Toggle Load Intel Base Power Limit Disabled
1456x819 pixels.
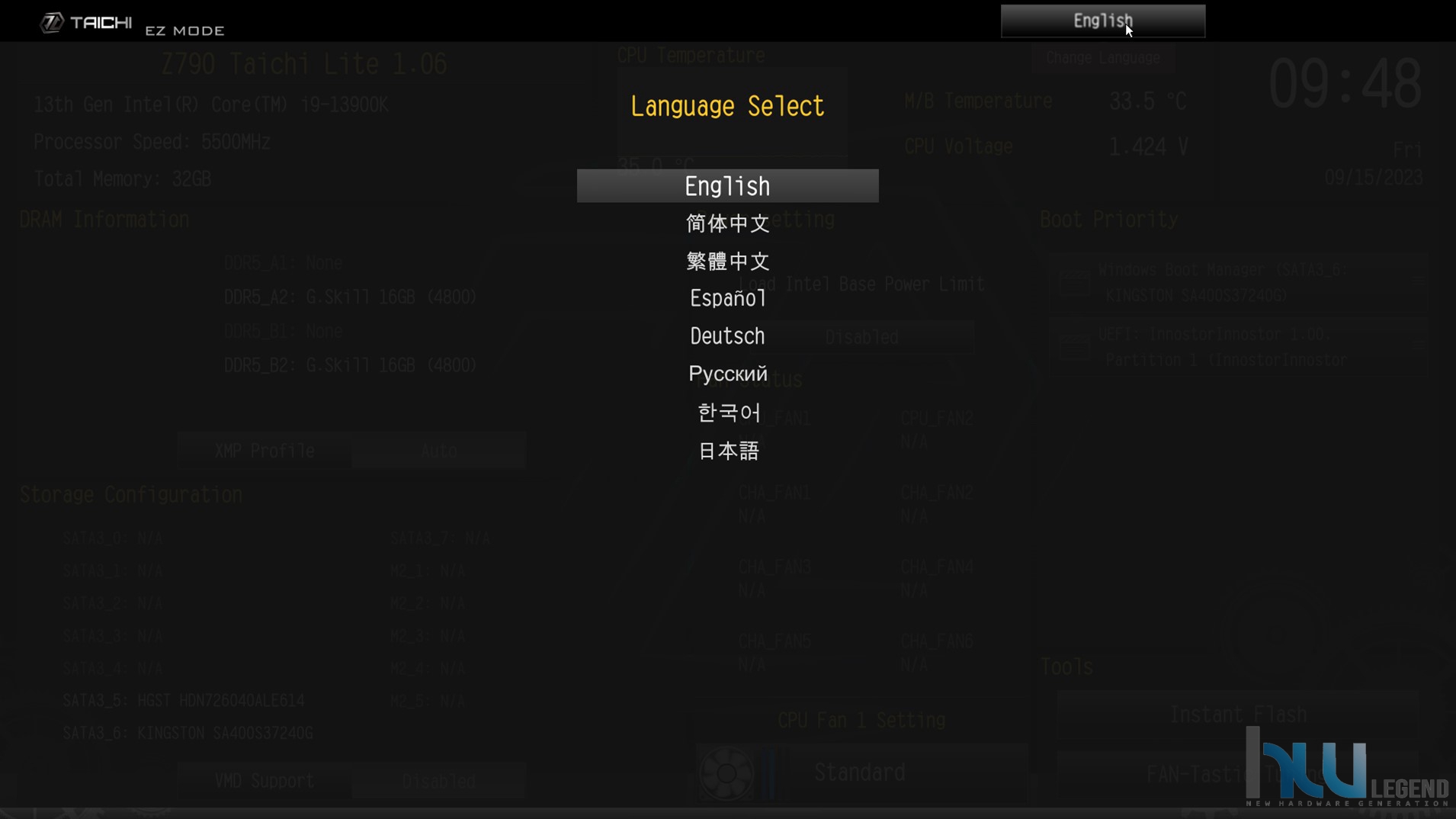coord(861,337)
